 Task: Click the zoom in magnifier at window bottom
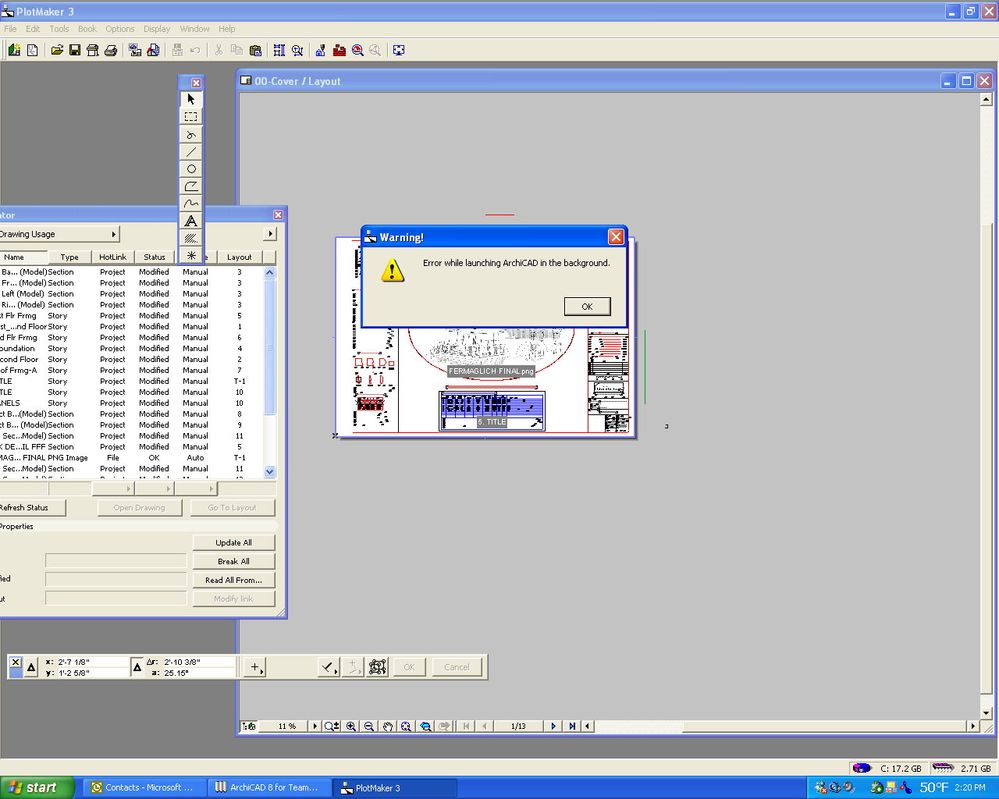point(351,726)
